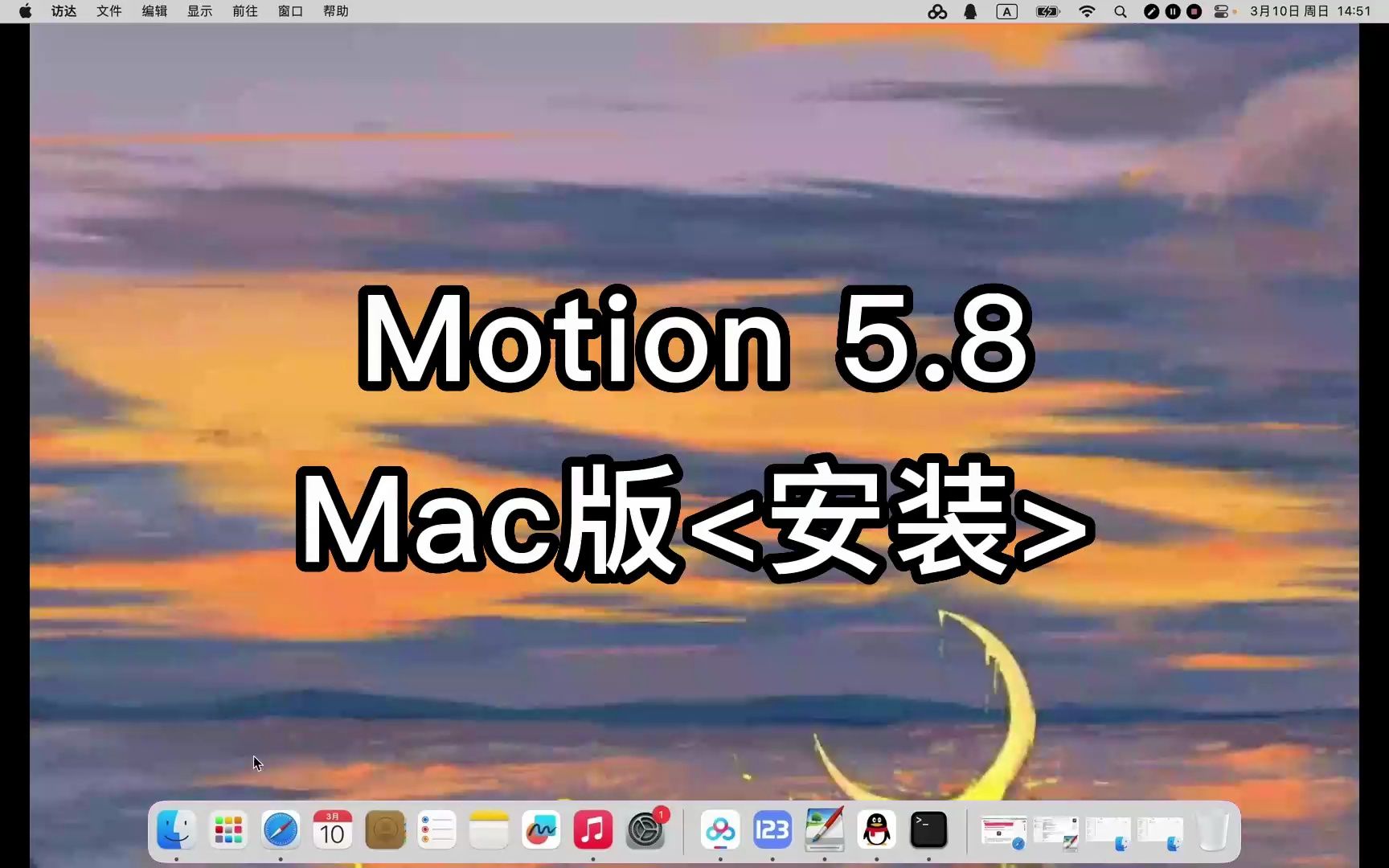Click the screen recorder pen annotation icon
The height and width of the screenshot is (868, 1389).
click(x=1152, y=11)
